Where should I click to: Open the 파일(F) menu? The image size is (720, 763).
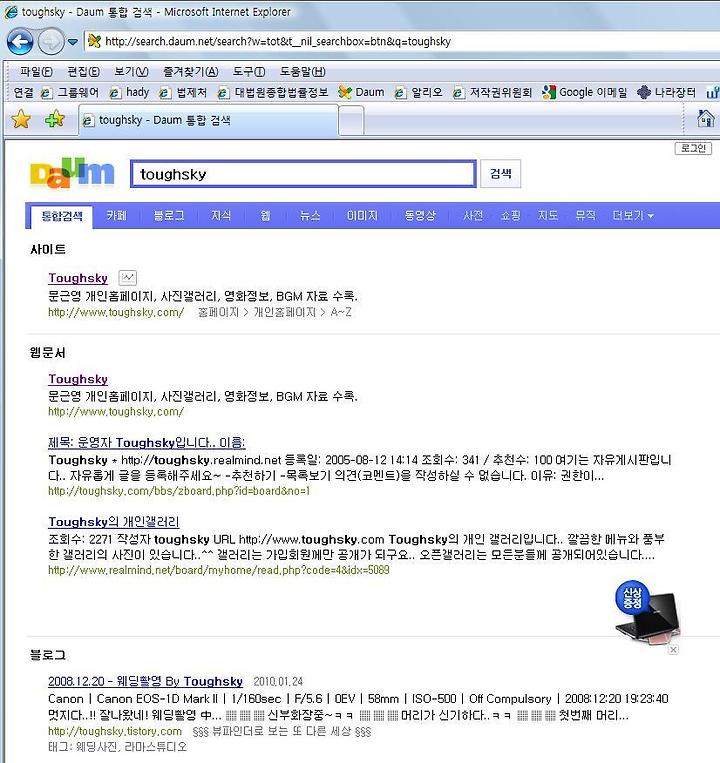36,72
